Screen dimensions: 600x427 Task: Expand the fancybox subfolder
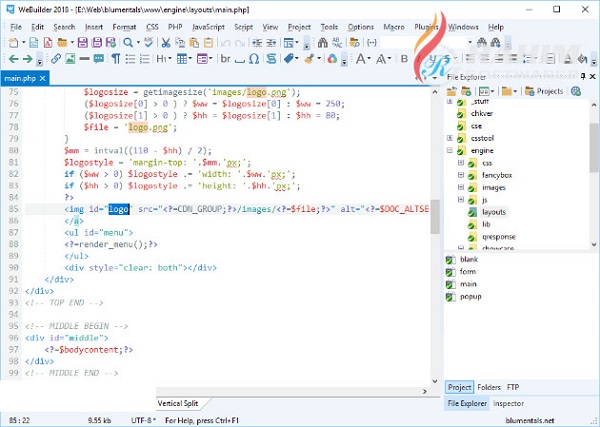461,174
